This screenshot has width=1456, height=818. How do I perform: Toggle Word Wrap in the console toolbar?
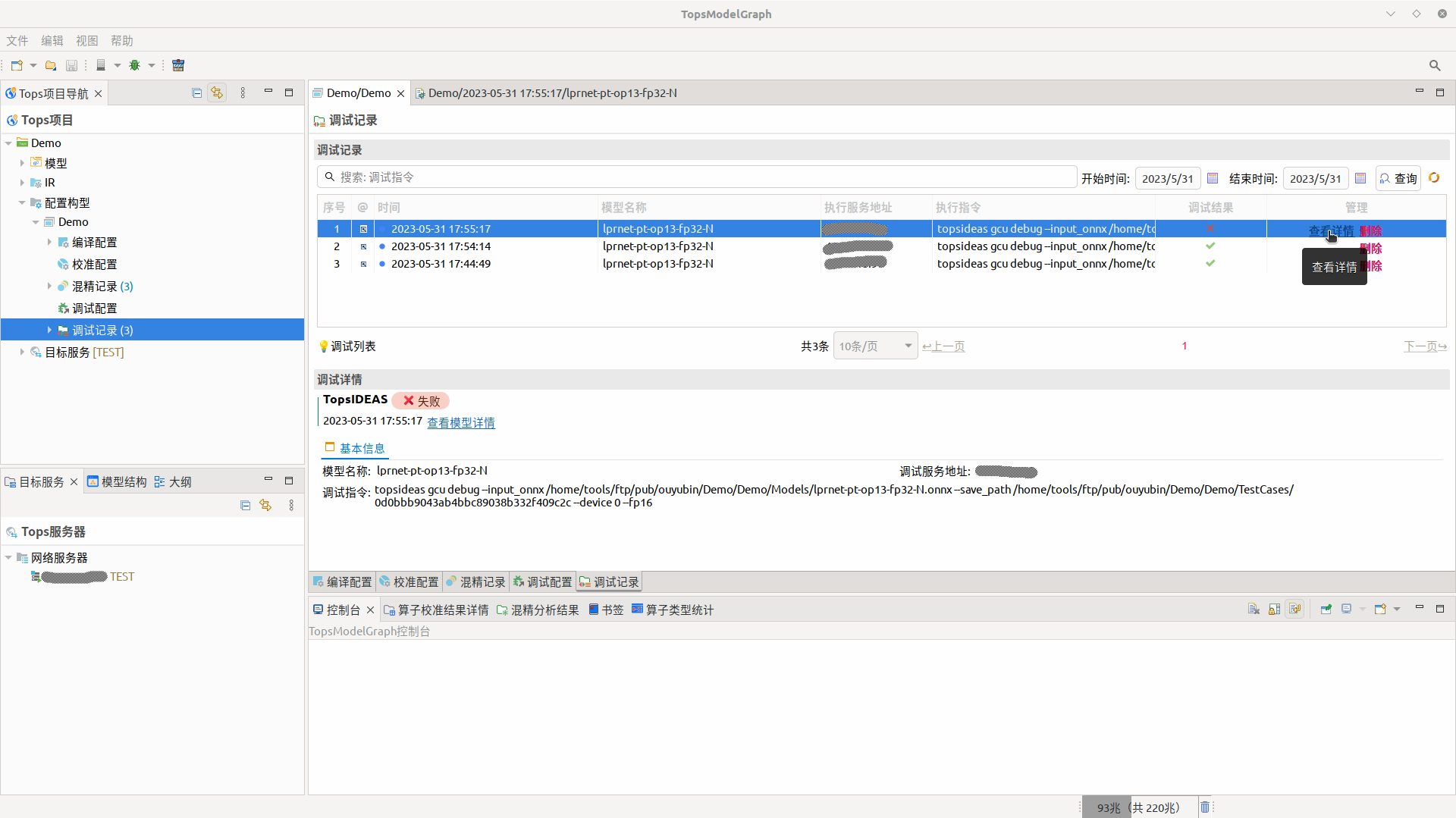click(1294, 609)
